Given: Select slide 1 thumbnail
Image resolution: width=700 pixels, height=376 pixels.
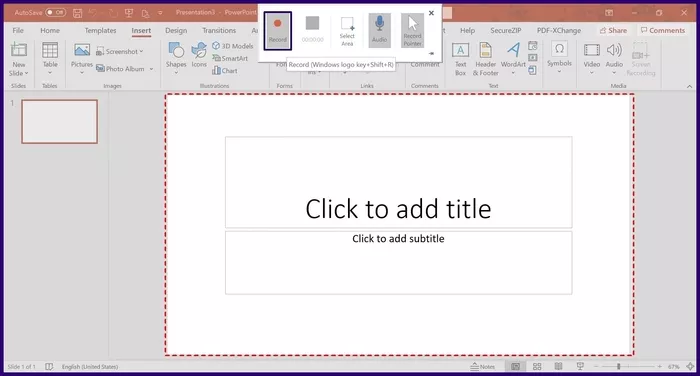Looking at the screenshot, I should [x=59, y=121].
